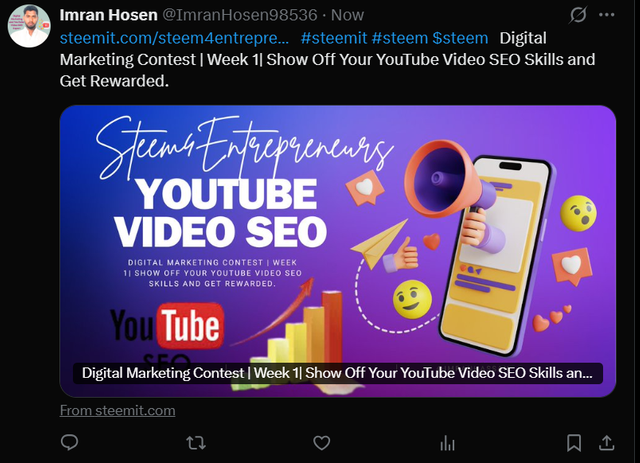
Task: Click the card title caption overlay
Action: coord(338,373)
